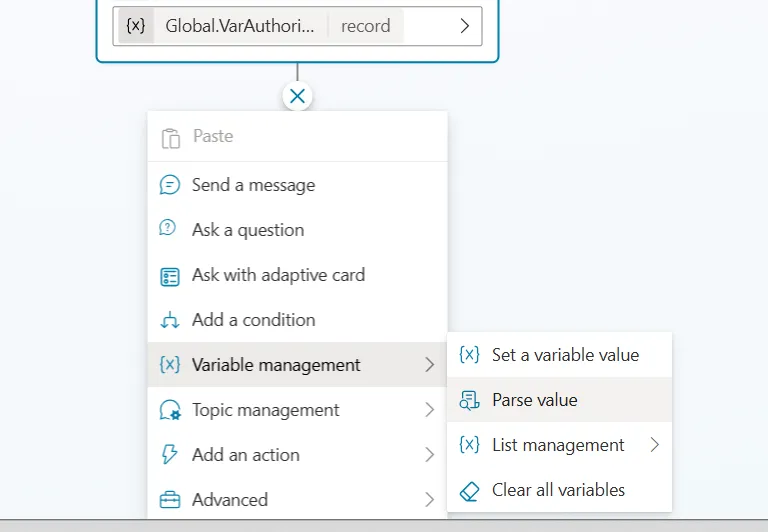Expand chevron beside Add an action
Viewport: 768px width, 532px height.
(x=430, y=455)
